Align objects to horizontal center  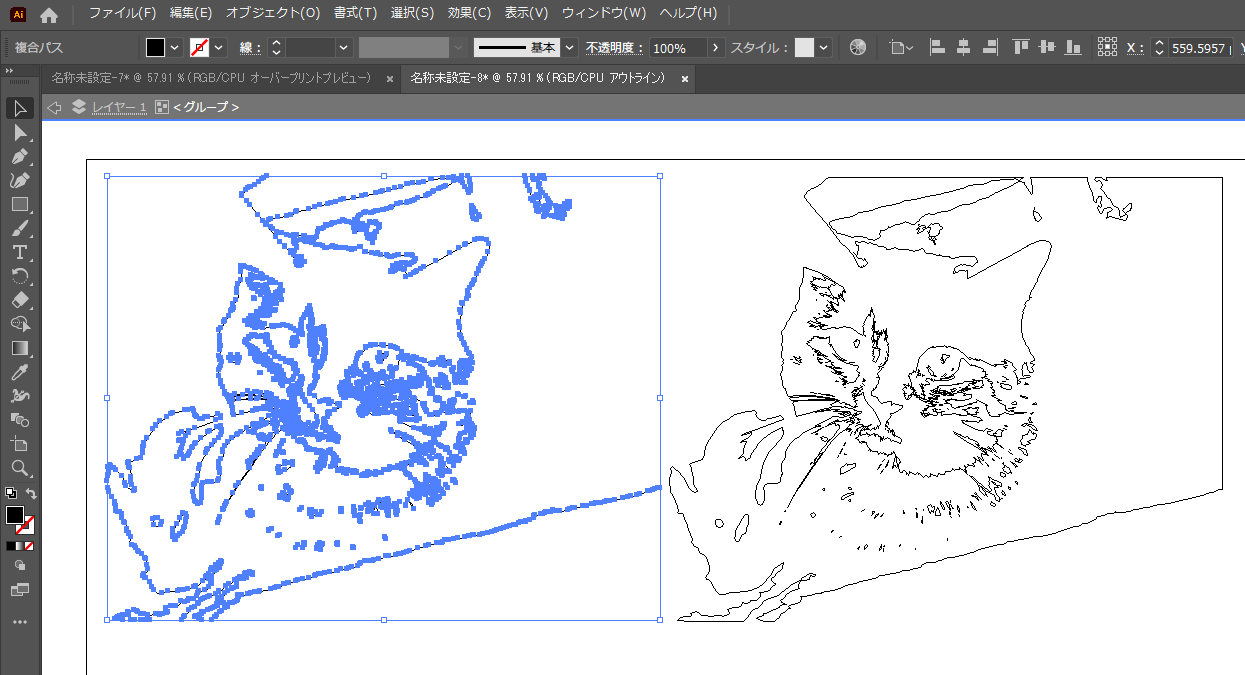[963, 48]
